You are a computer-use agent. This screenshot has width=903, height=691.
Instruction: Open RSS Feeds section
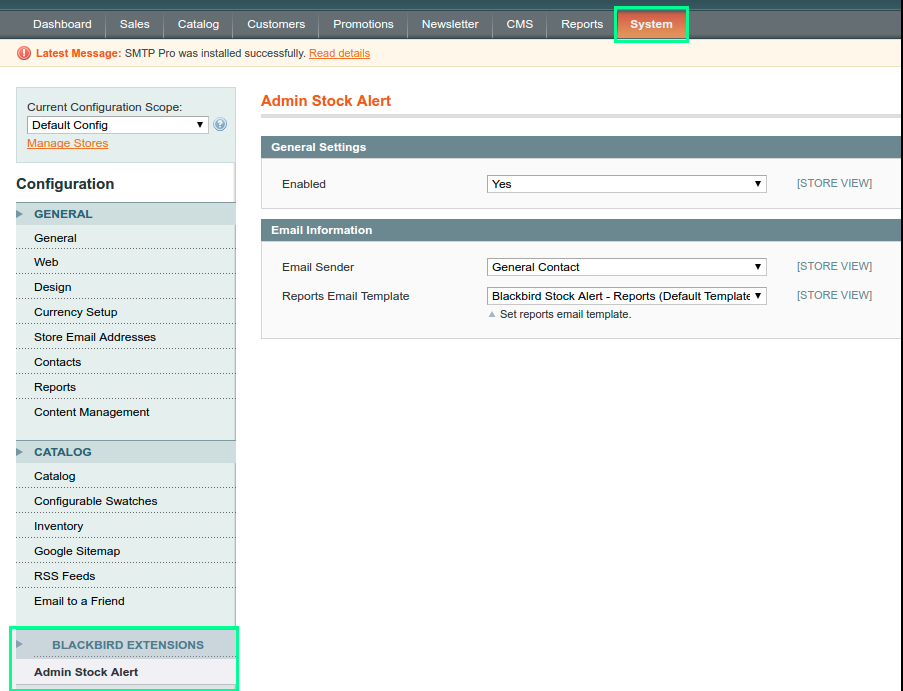tap(126, 576)
